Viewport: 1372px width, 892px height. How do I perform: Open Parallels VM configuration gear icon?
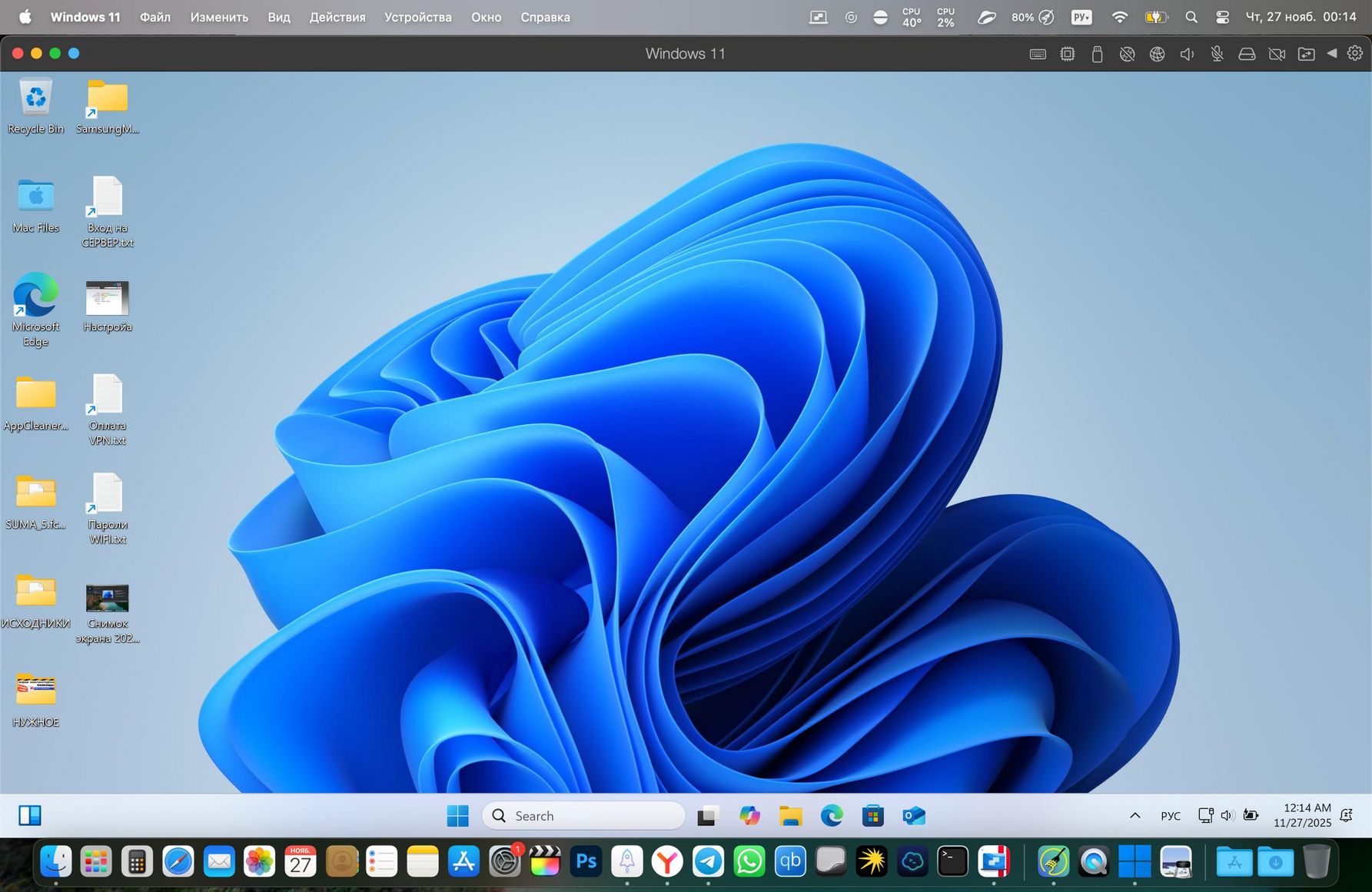click(x=1354, y=53)
